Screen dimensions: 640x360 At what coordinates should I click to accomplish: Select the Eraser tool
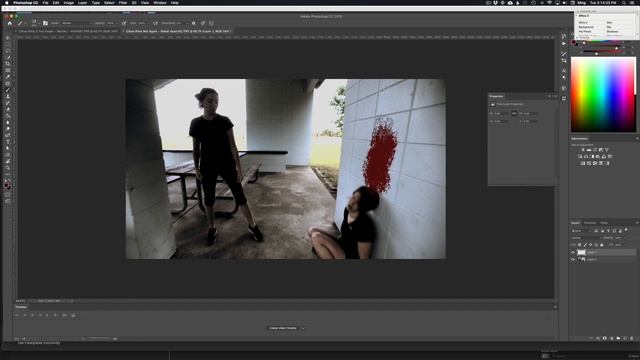click(8, 109)
